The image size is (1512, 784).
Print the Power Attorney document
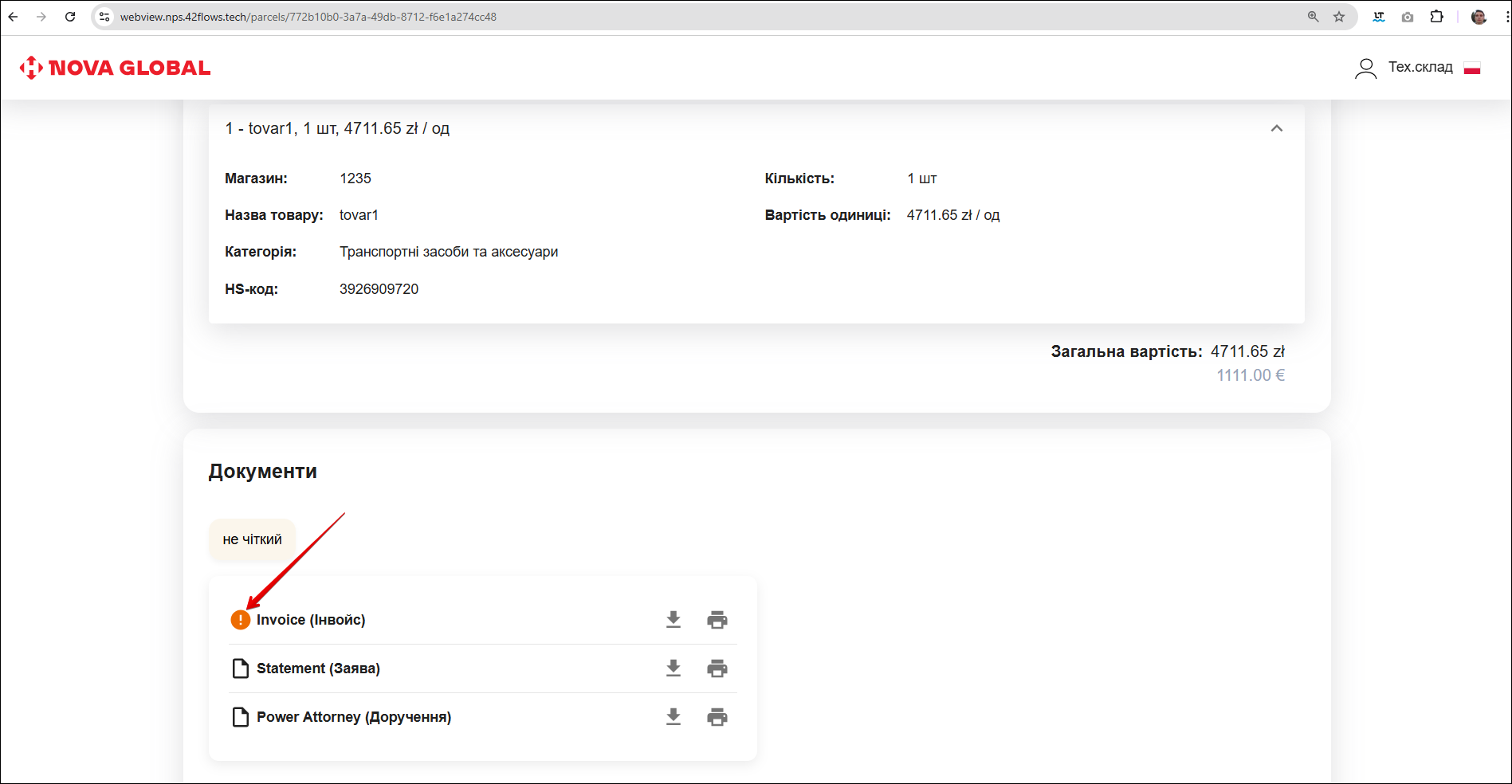tap(717, 717)
